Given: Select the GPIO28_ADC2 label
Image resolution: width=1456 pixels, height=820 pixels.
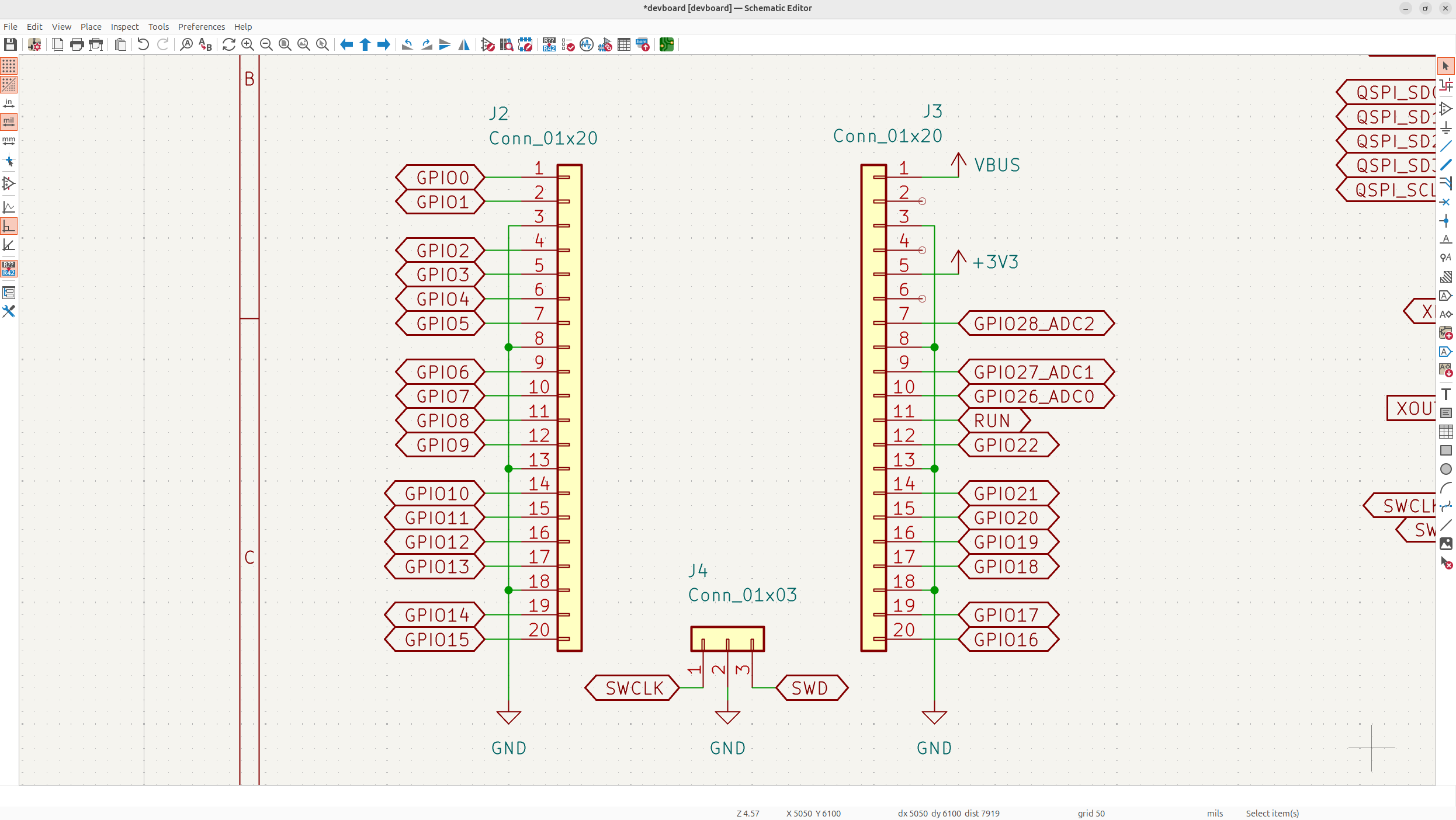Looking at the screenshot, I should (1034, 324).
